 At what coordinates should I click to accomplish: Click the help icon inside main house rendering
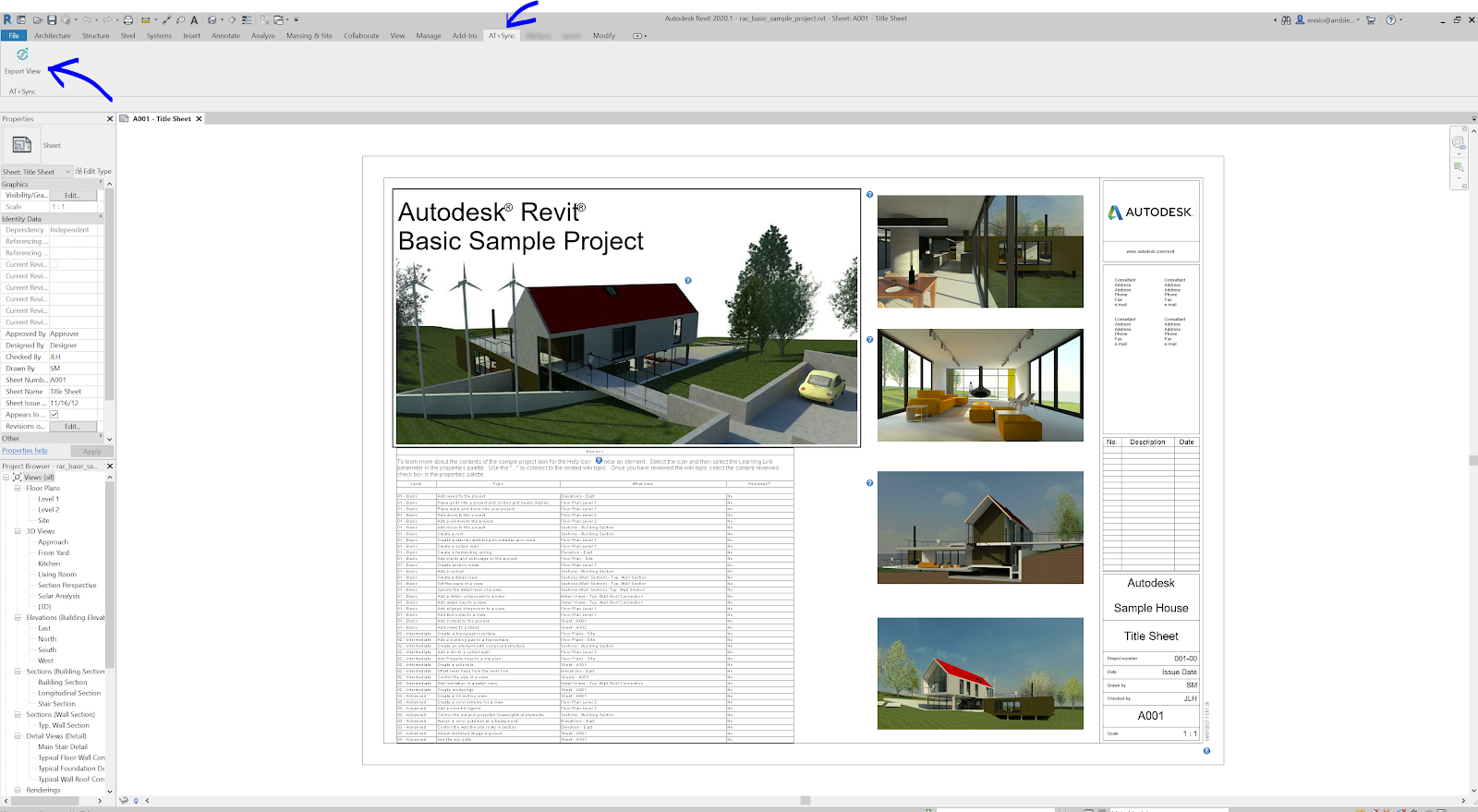click(x=687, y=281)
